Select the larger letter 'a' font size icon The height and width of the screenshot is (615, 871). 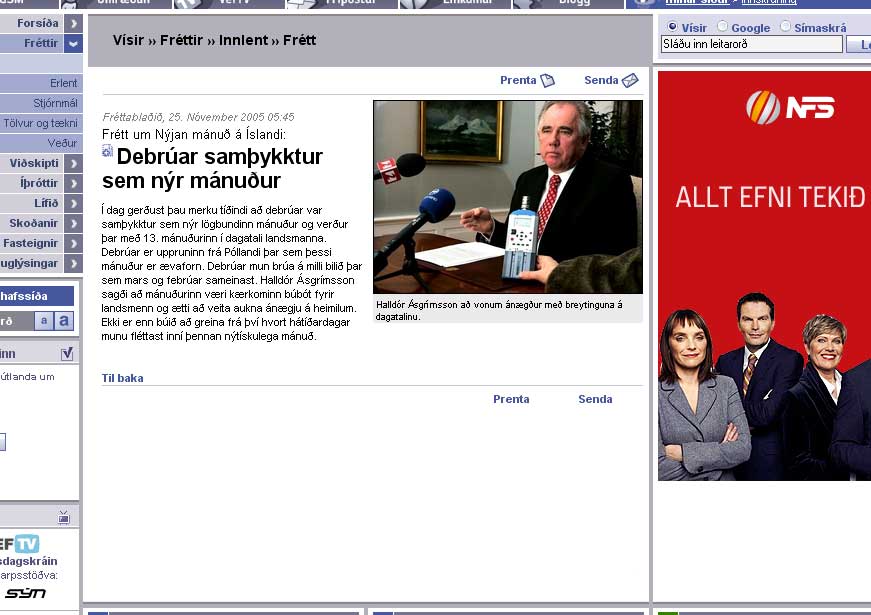tap(64, 321)
